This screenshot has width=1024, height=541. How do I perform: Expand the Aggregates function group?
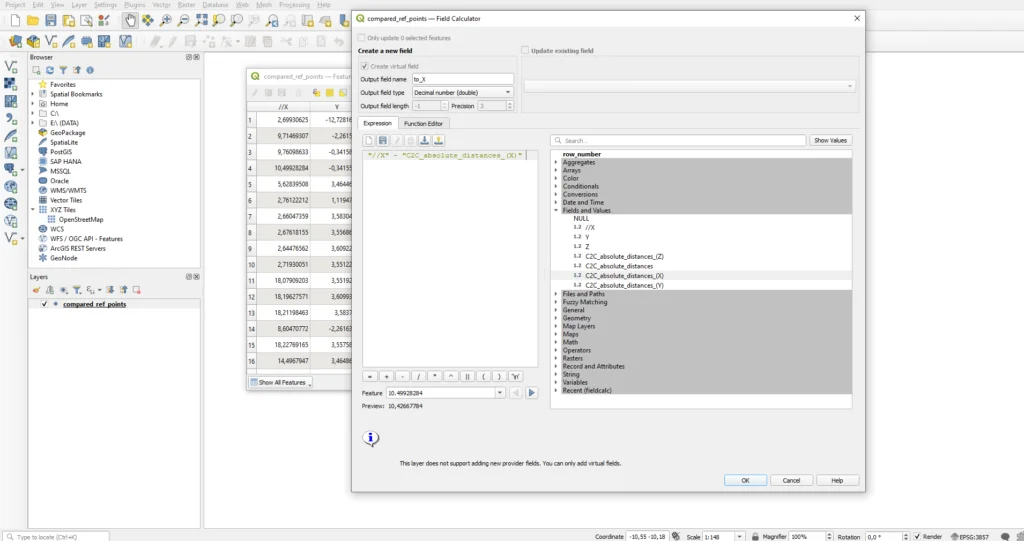pyautogui.click(x=556, y=162)
